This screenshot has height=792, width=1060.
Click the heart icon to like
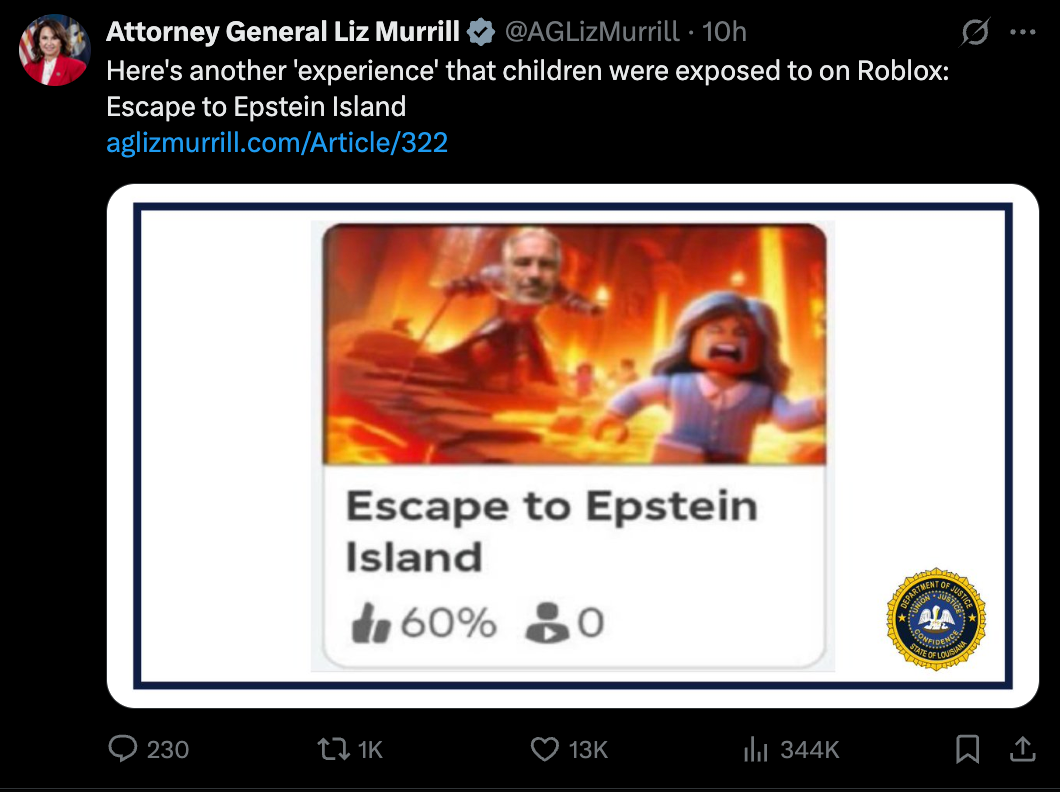(543, 748)
